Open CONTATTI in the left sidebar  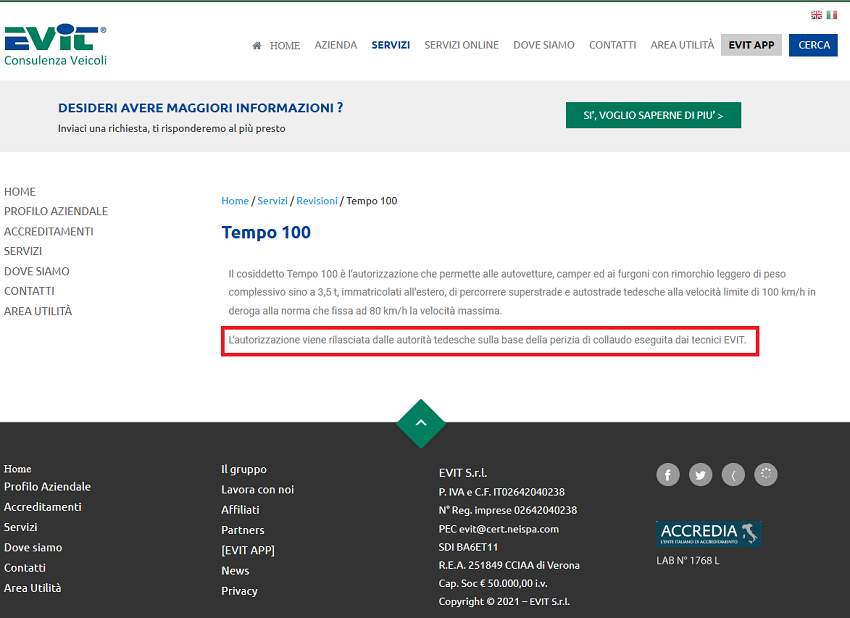click(x=29, y=291)
